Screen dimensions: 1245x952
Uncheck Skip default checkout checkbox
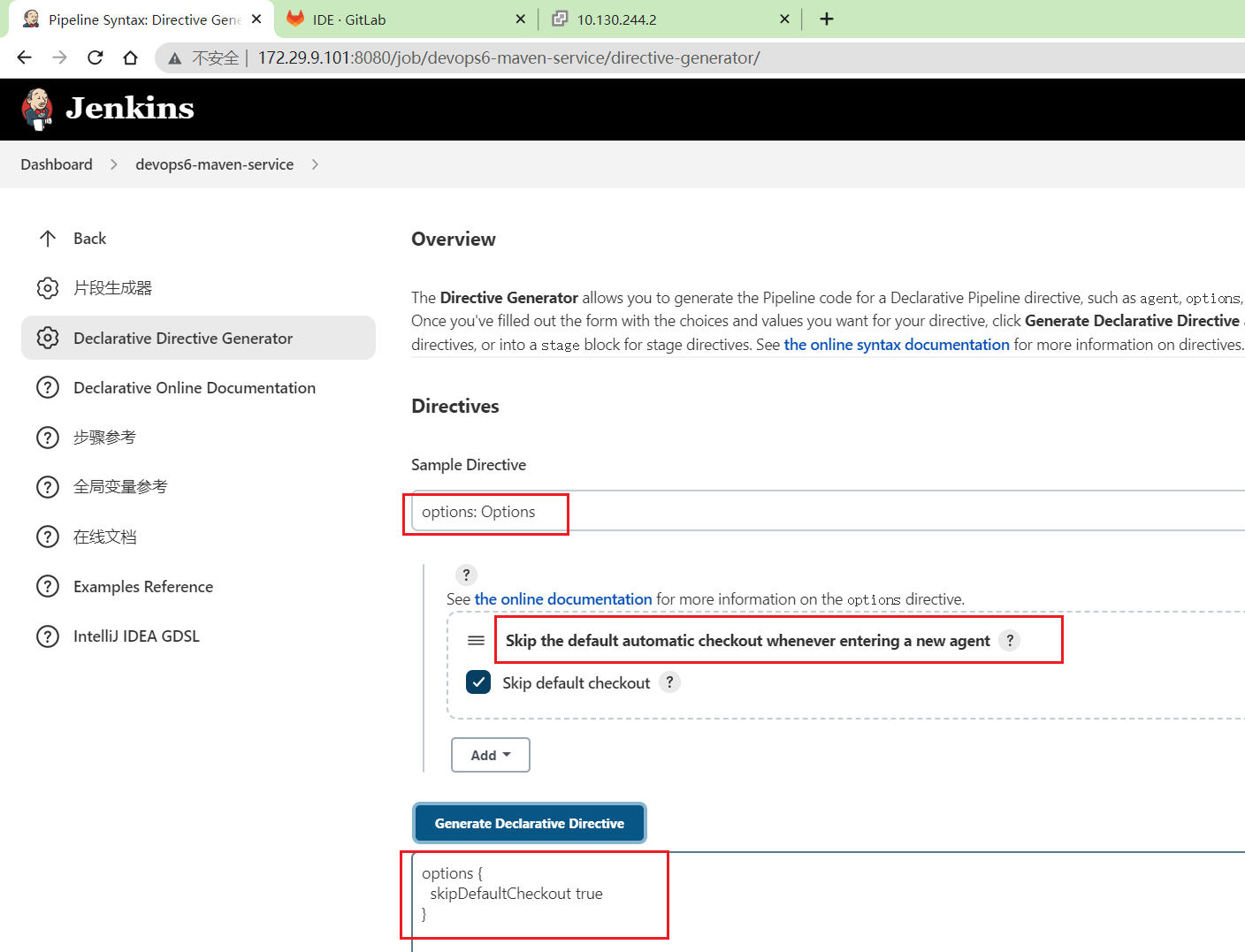click(478, 682)
